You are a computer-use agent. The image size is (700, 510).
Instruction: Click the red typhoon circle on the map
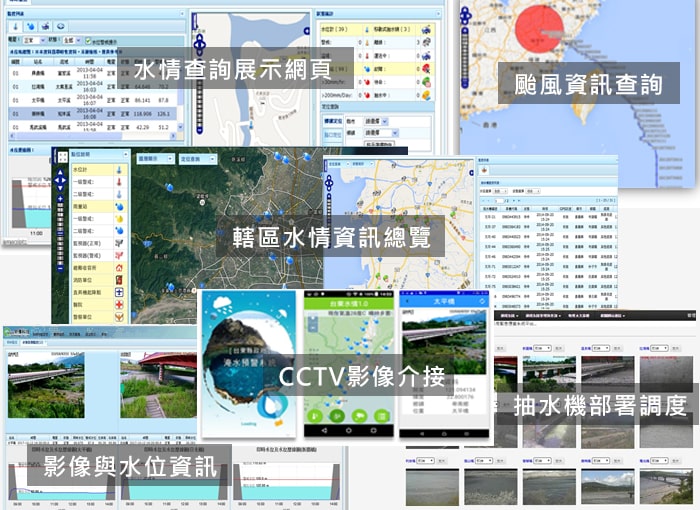pos(540,29)
